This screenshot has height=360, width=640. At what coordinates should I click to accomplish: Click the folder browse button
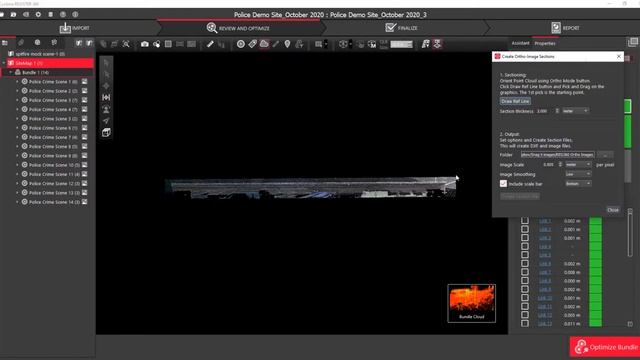click(x=605, y=155)
